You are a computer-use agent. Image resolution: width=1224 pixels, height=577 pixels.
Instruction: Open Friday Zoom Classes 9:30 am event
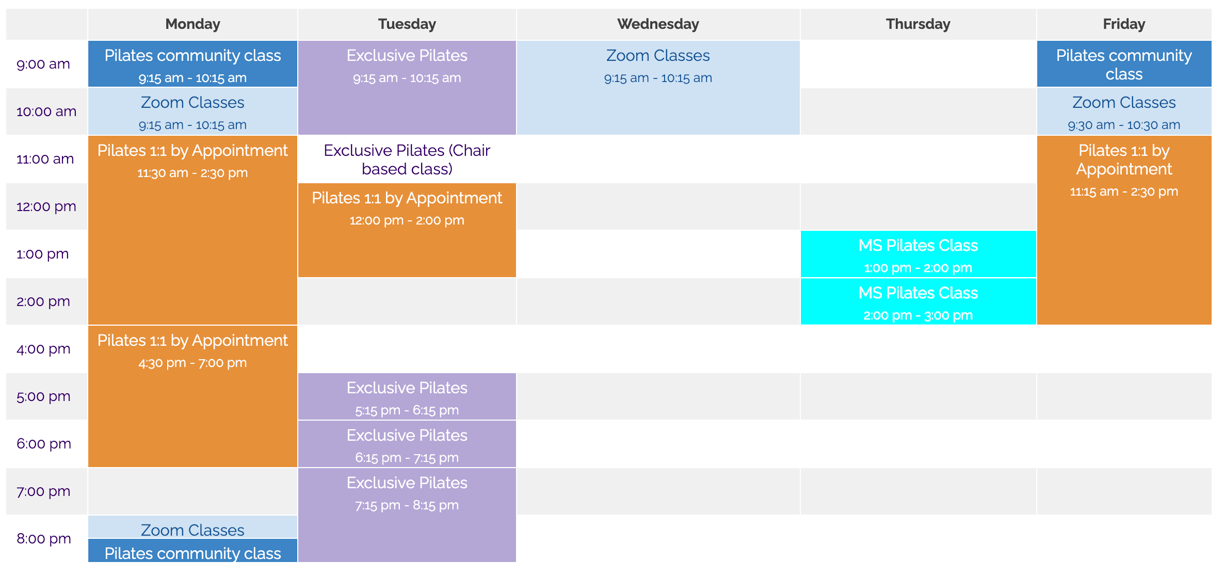pyautogui.click(x=1124, y=112)
